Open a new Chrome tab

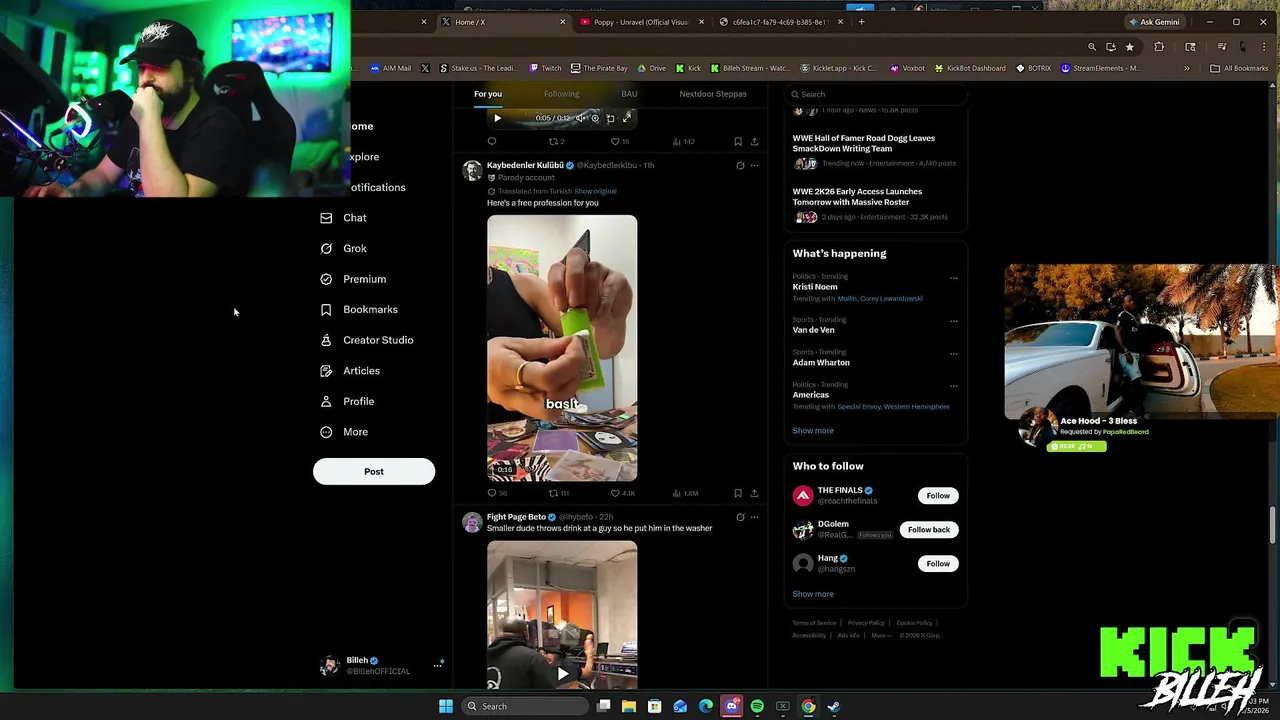point(861,22)
